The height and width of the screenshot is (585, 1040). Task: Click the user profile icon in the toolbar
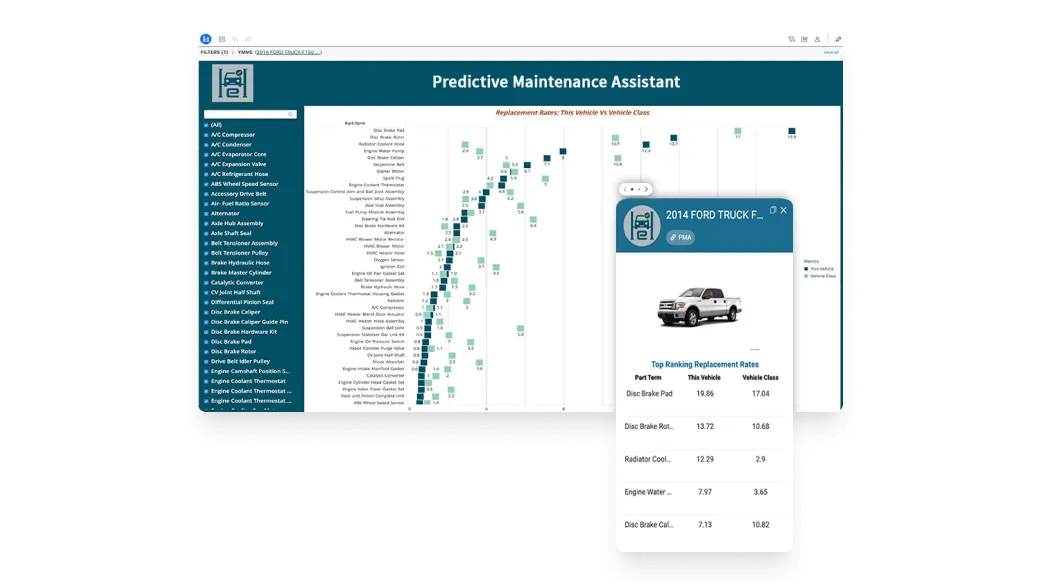tap(817, 39)
